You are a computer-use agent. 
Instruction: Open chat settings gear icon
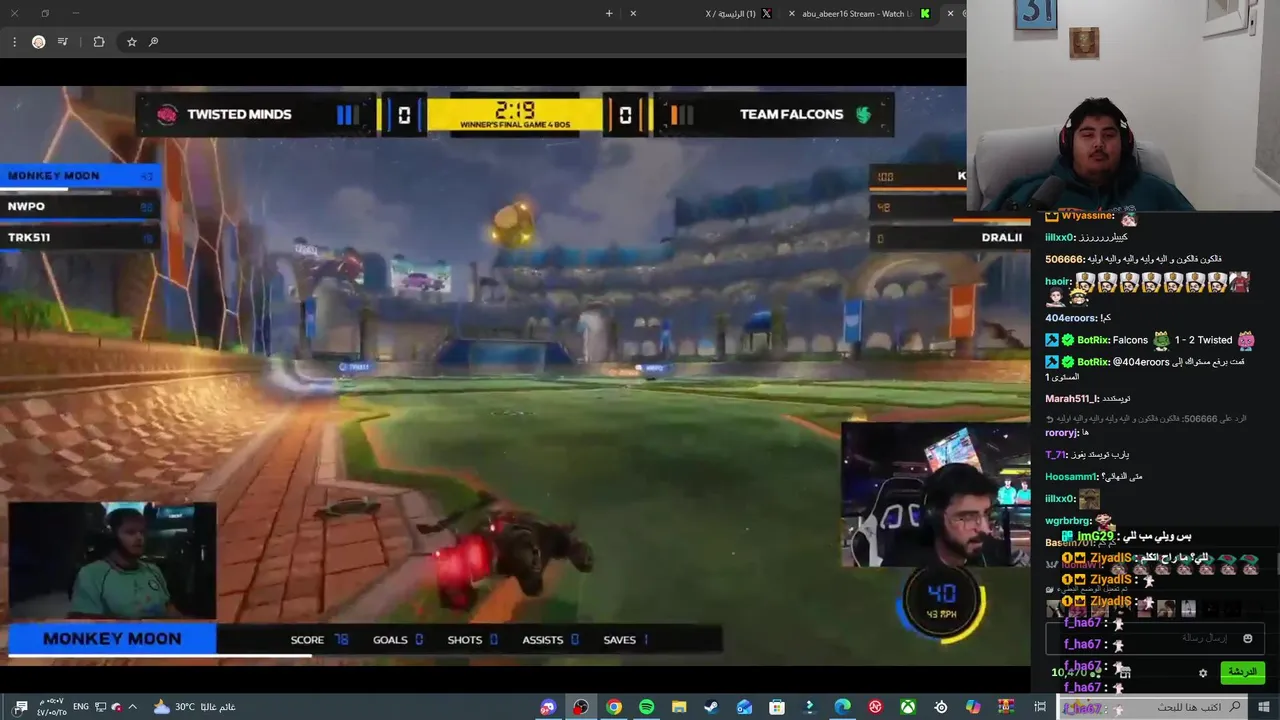pos(1203,673)
